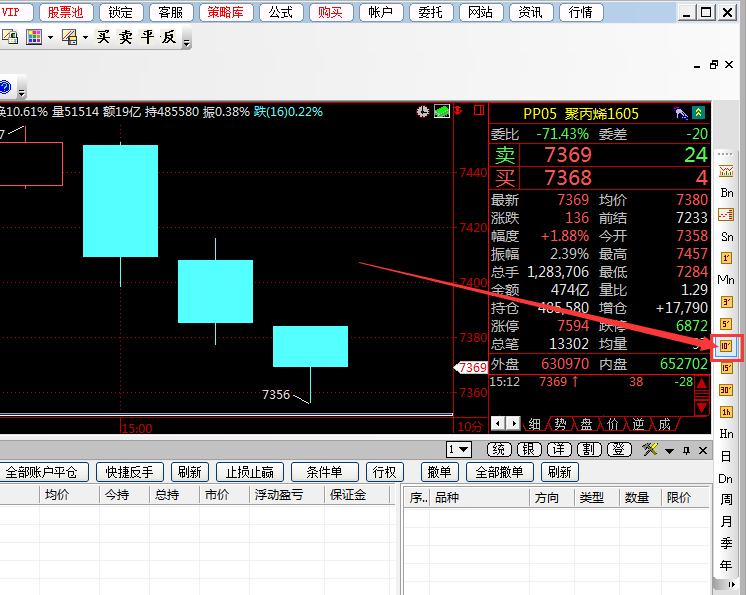746x595 pixels.
Task: Click the color grid palette toolbar icon
Action: [34, 38]
